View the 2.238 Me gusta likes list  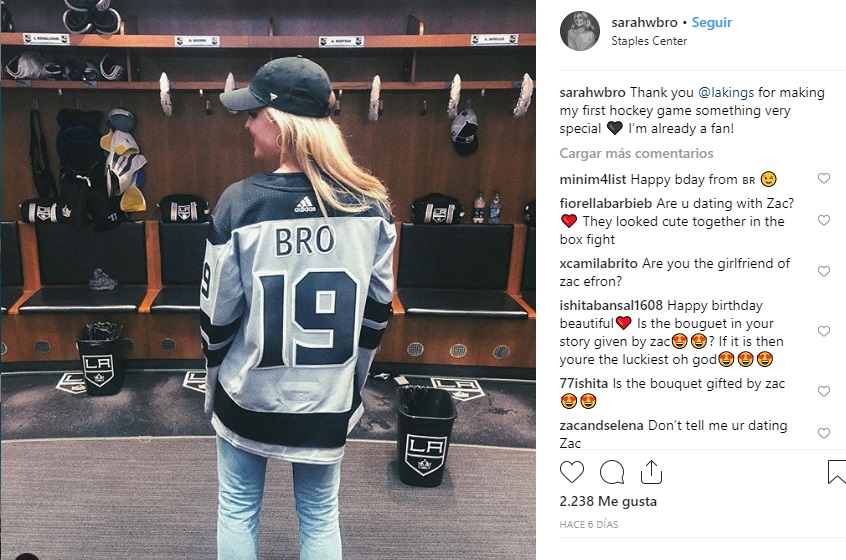point(608,501)
